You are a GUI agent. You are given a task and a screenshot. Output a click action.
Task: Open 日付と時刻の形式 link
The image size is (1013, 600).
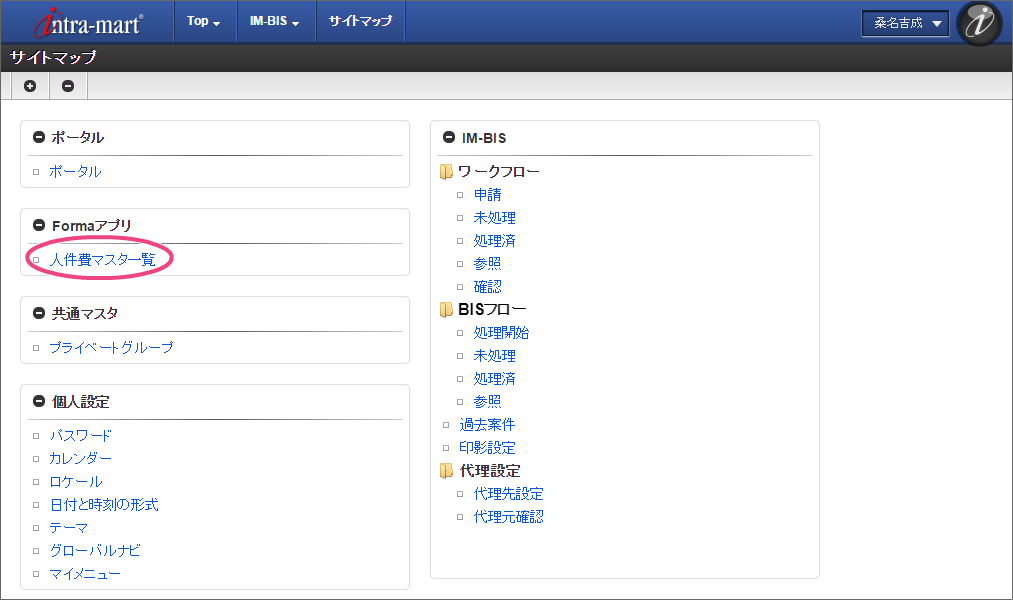pyautogui.click(x=104, y=504)
